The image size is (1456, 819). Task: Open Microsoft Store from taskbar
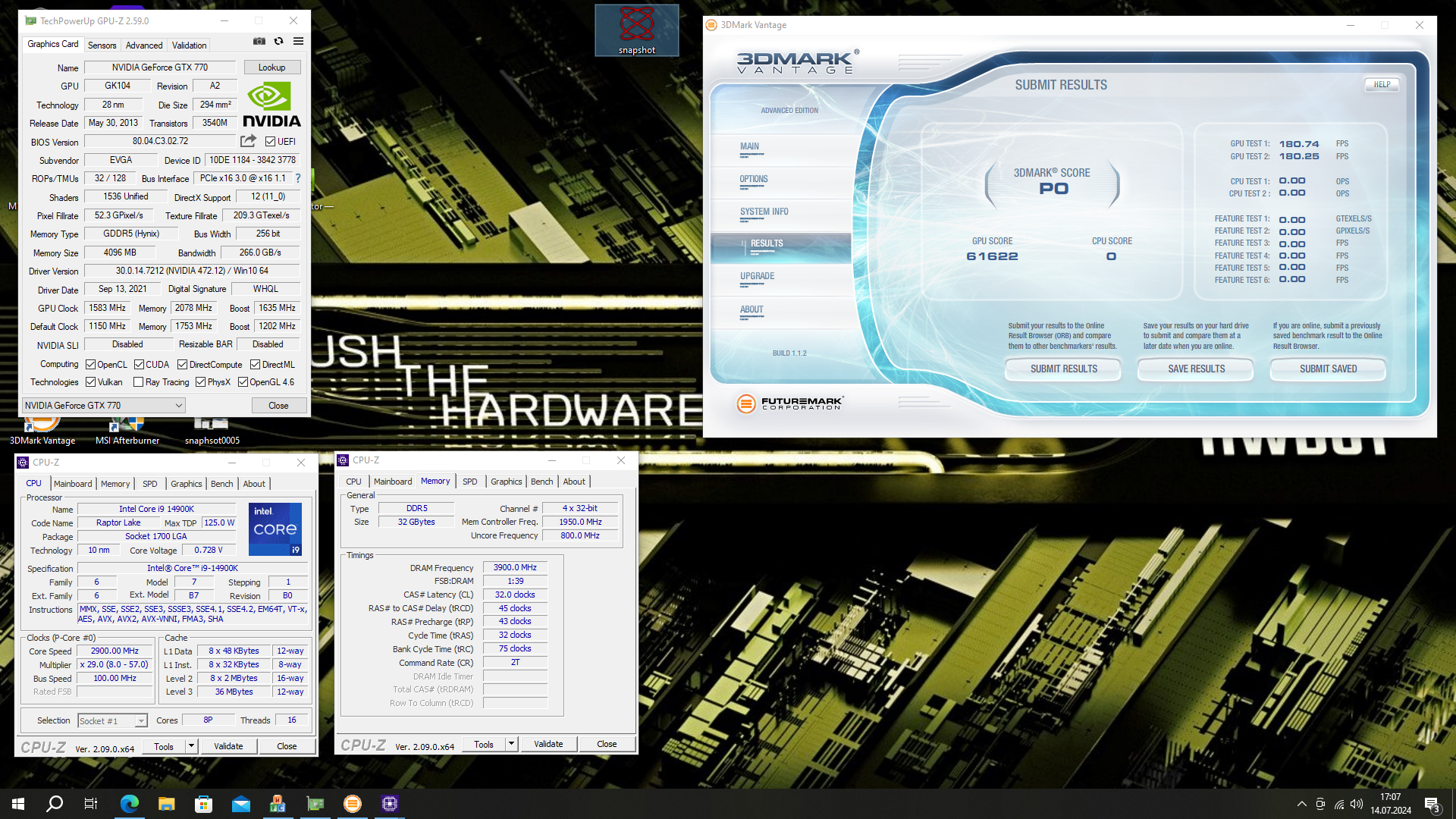click(203, 804)
